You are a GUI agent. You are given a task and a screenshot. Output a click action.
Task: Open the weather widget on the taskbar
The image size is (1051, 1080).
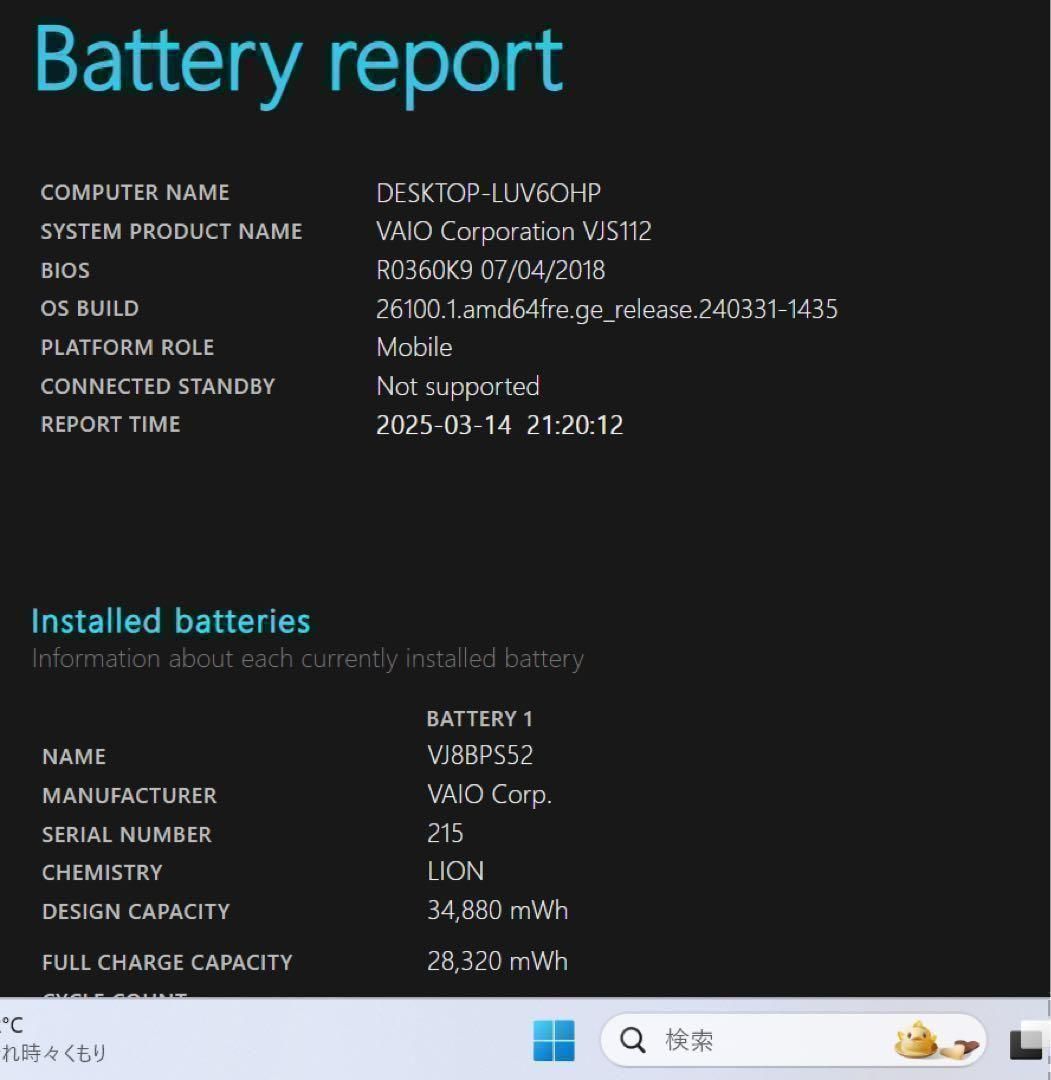coord(50,1039)
